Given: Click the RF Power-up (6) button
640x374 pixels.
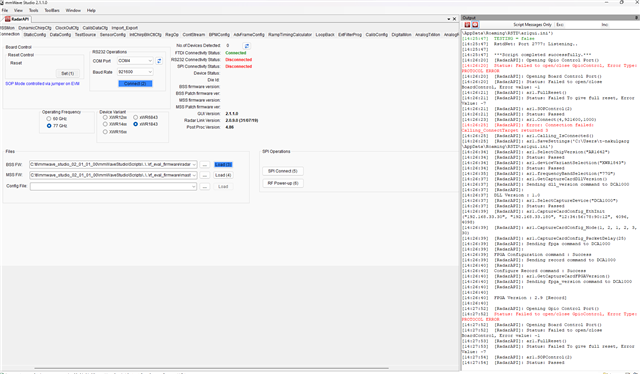Looking at the screenshot, I should pos(282,183).
